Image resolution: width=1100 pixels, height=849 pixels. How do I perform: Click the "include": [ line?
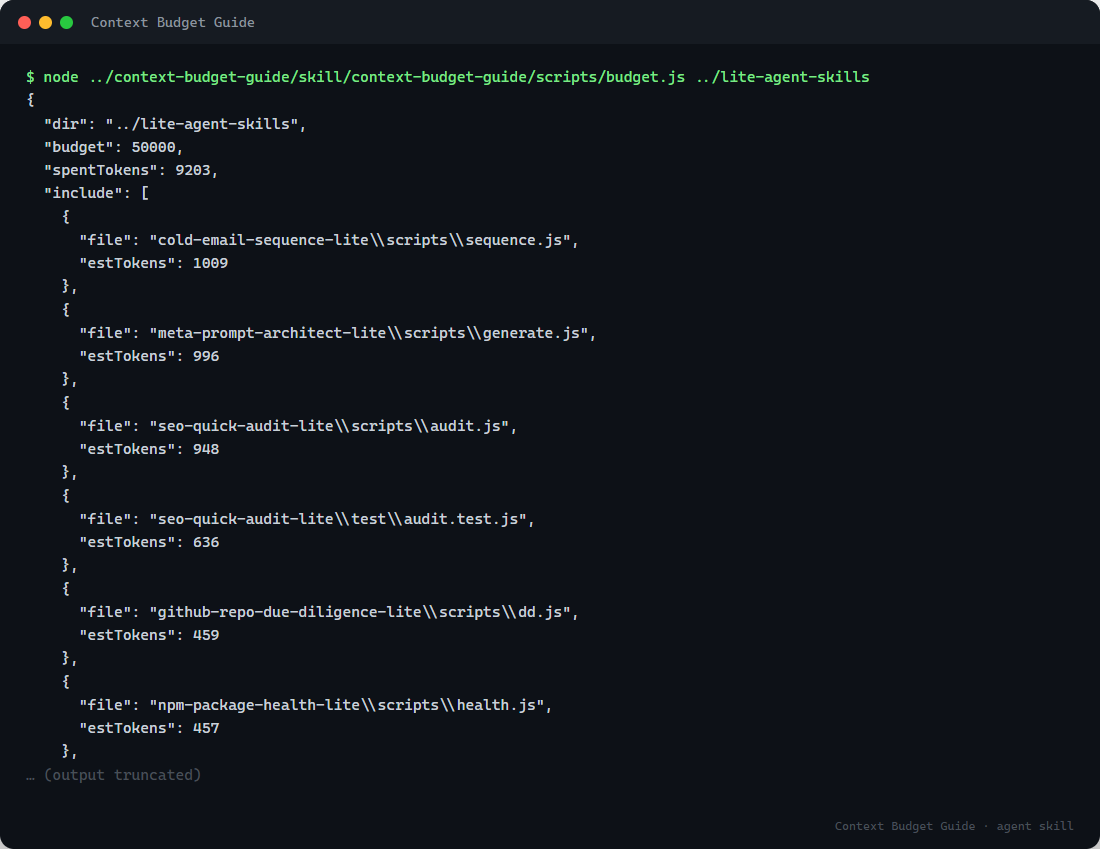[x=96, y=193]
